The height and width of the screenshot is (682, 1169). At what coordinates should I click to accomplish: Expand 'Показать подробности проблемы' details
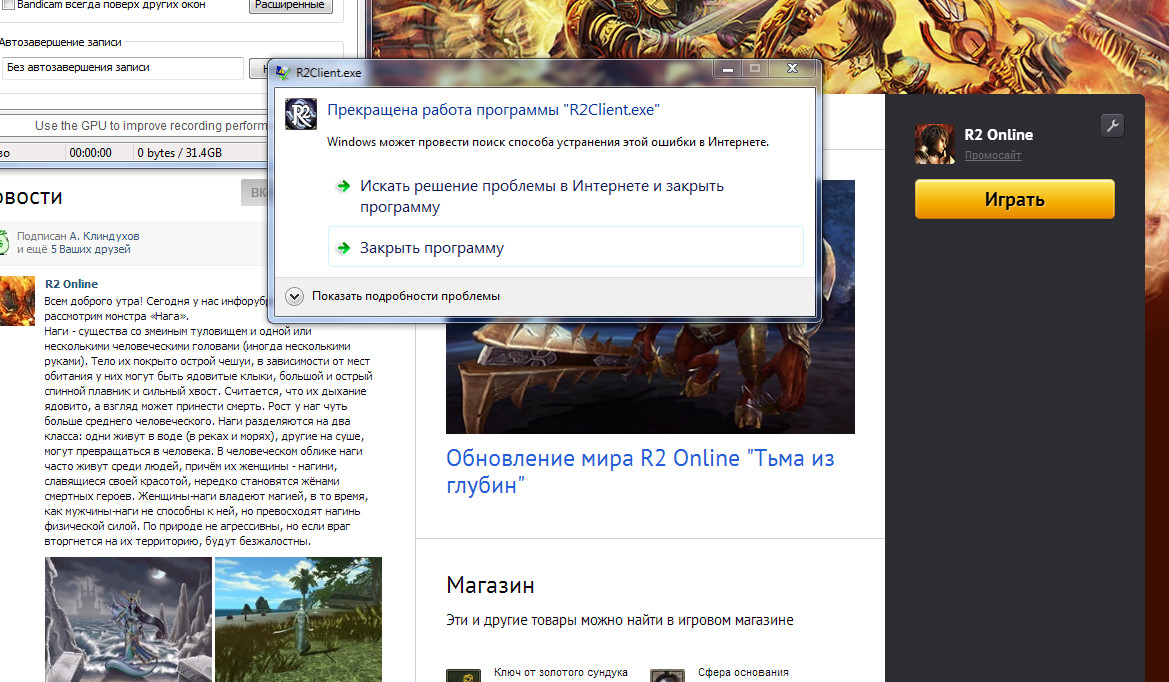294,296
